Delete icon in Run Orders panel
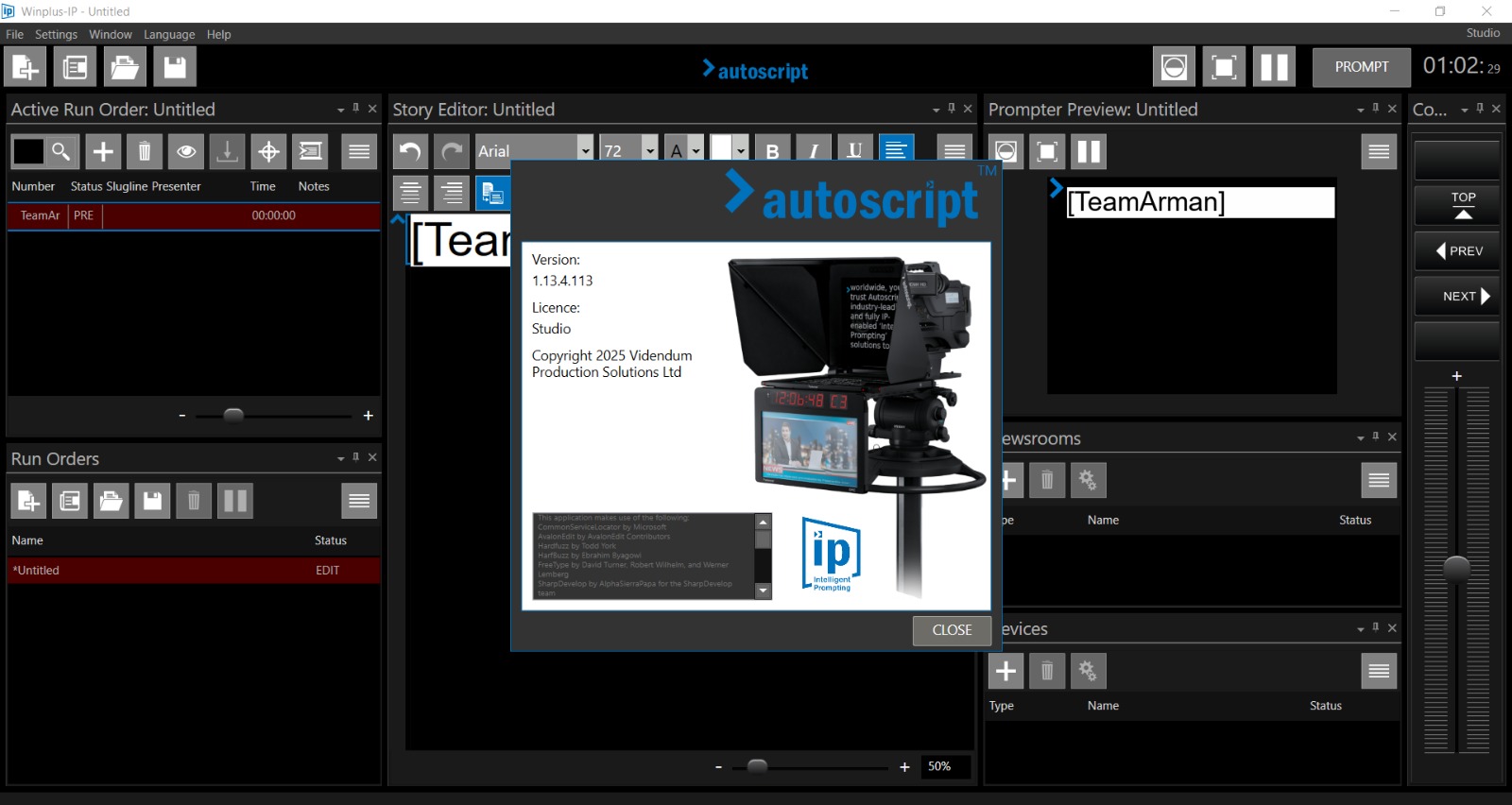 tap(193, 501)
